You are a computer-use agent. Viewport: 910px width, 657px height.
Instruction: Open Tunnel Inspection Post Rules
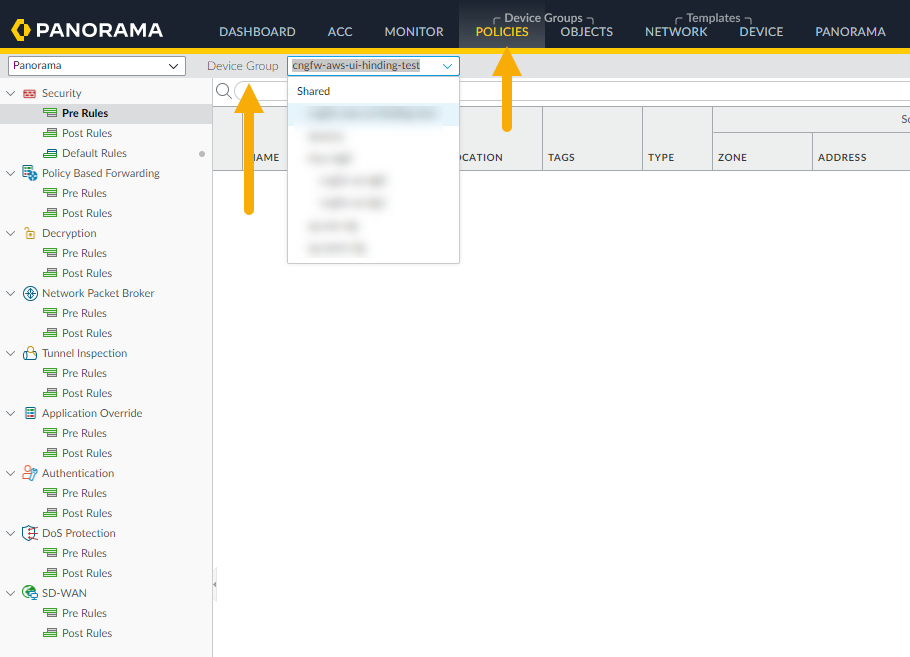pos(87,394)
